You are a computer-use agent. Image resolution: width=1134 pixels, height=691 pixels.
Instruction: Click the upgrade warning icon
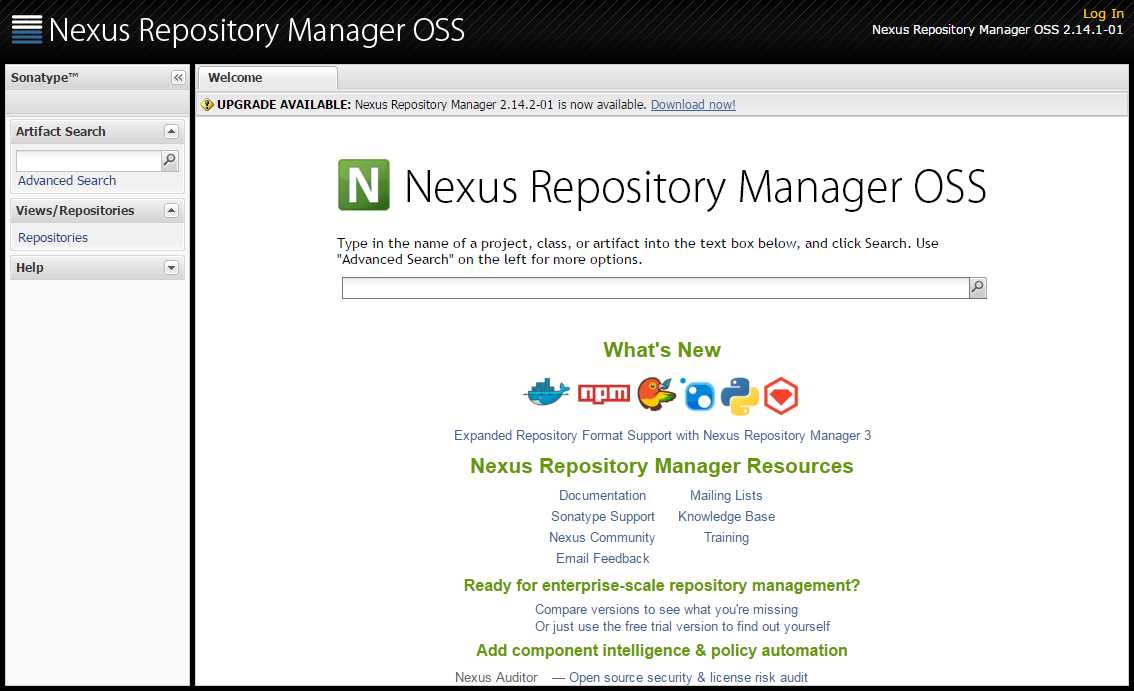(x=207, y=104)
